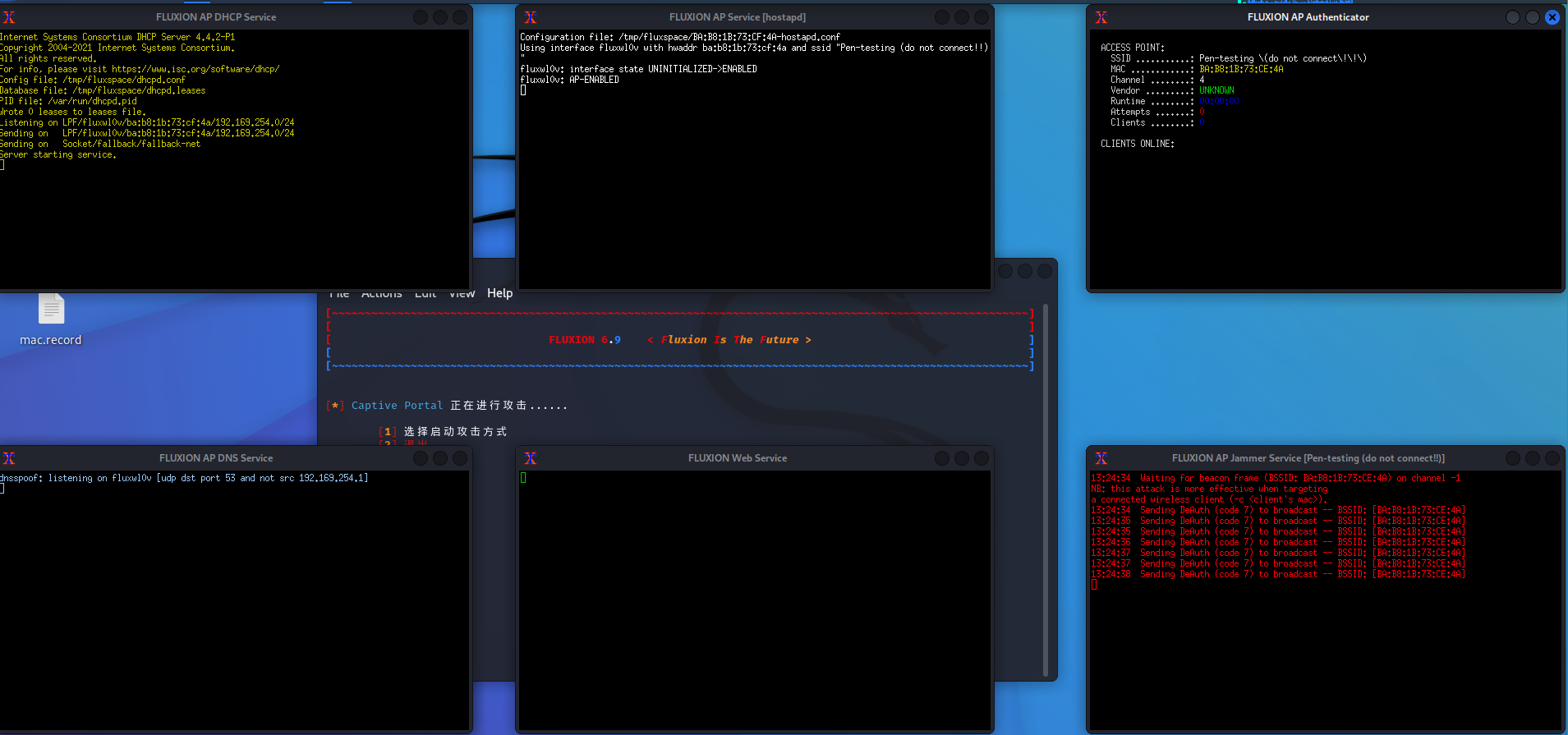Maximize the FLUXION AP Authenticator window

pyautogui.click(x=1533, y=17)
